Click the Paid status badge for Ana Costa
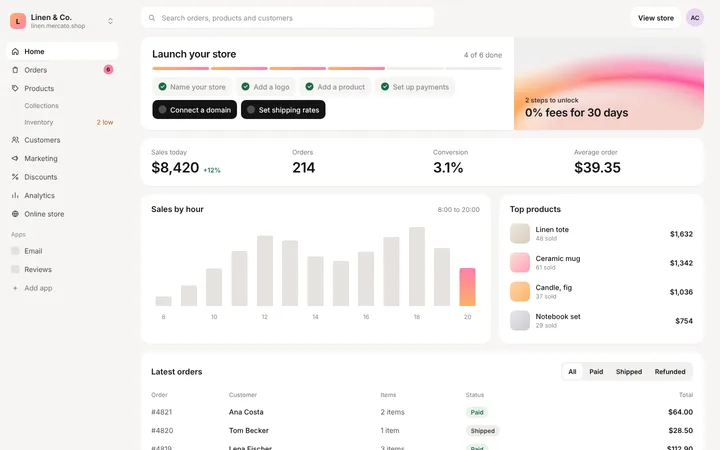 (477, 412)
